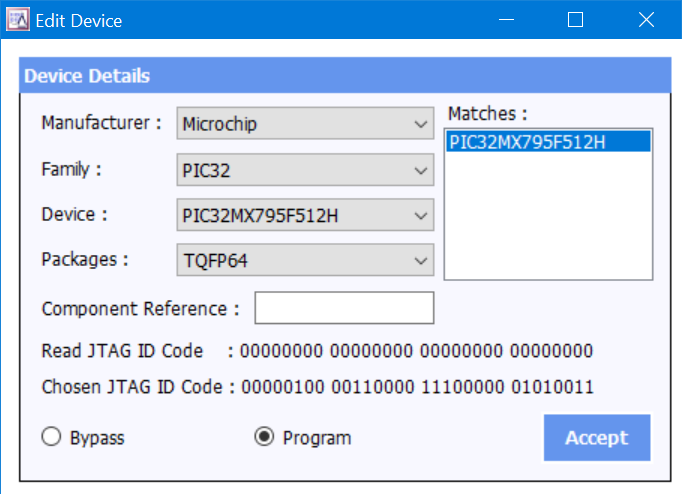Expand the Packages dropdown showing TQFP64
This screenshot has width=682, height=494.
coord(305,261)
